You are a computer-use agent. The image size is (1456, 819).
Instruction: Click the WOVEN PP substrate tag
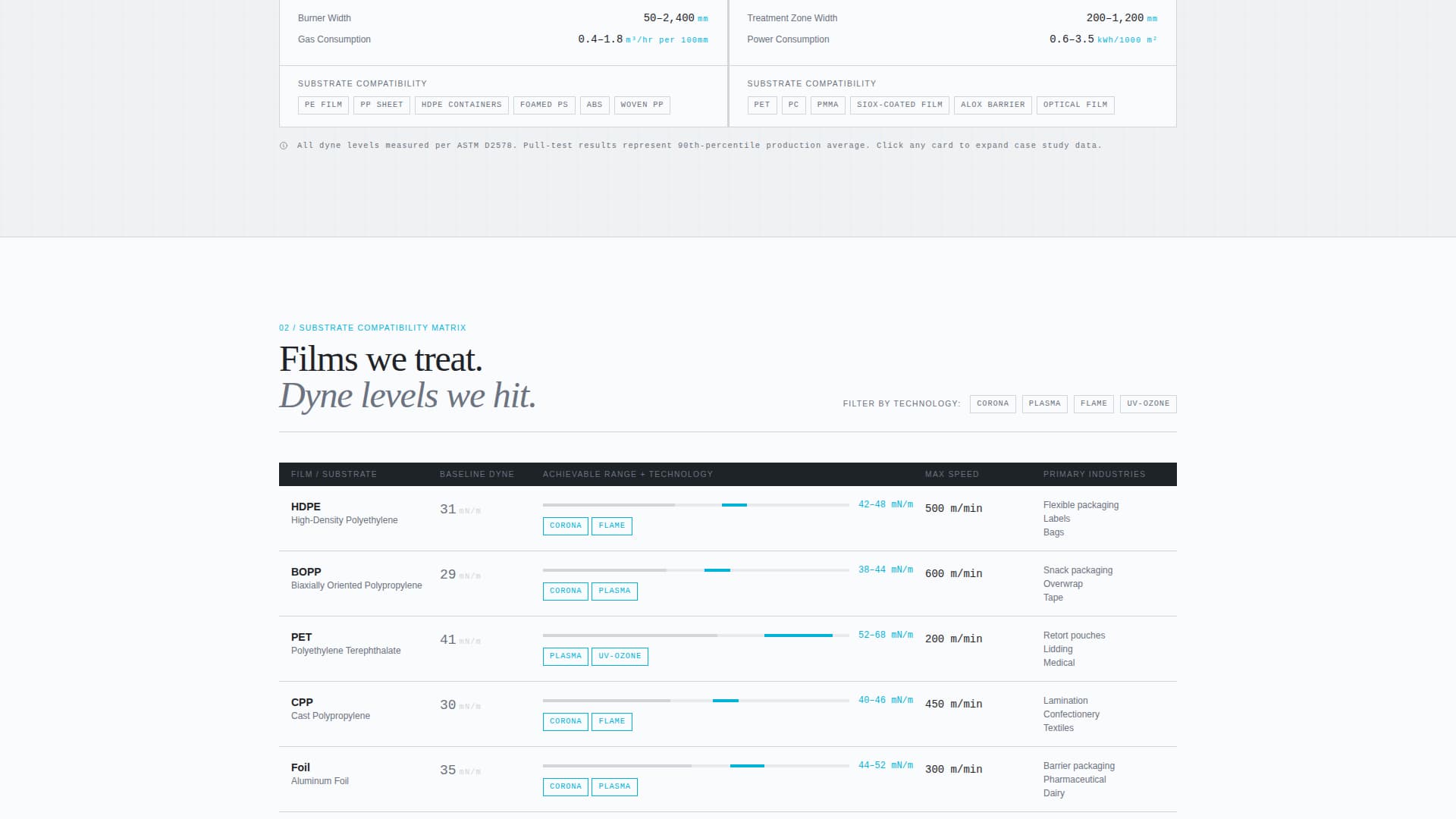(642, 105)
